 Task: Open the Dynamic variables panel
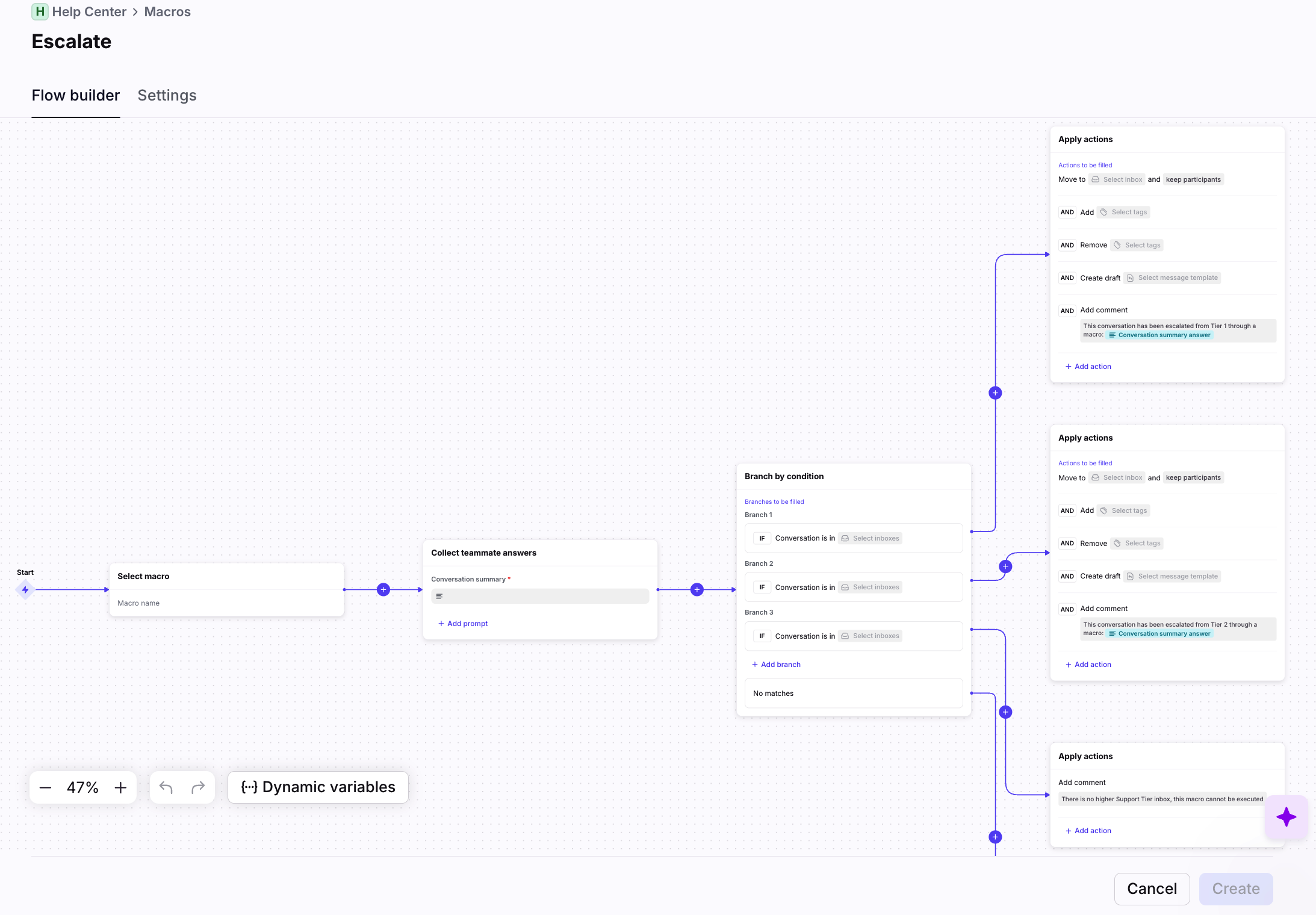point(318,787)
